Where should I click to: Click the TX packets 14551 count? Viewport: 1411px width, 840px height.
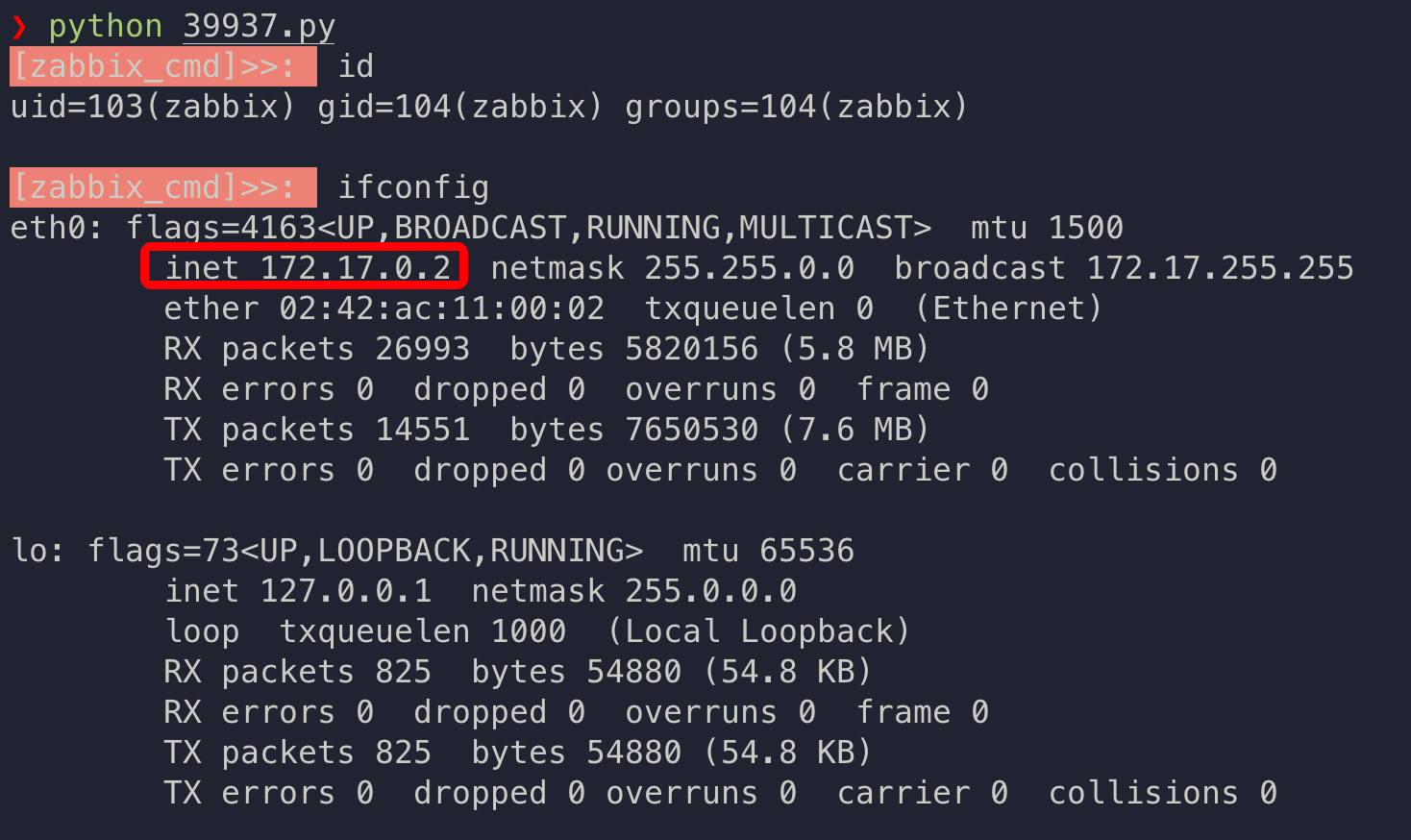click(422, 430)
